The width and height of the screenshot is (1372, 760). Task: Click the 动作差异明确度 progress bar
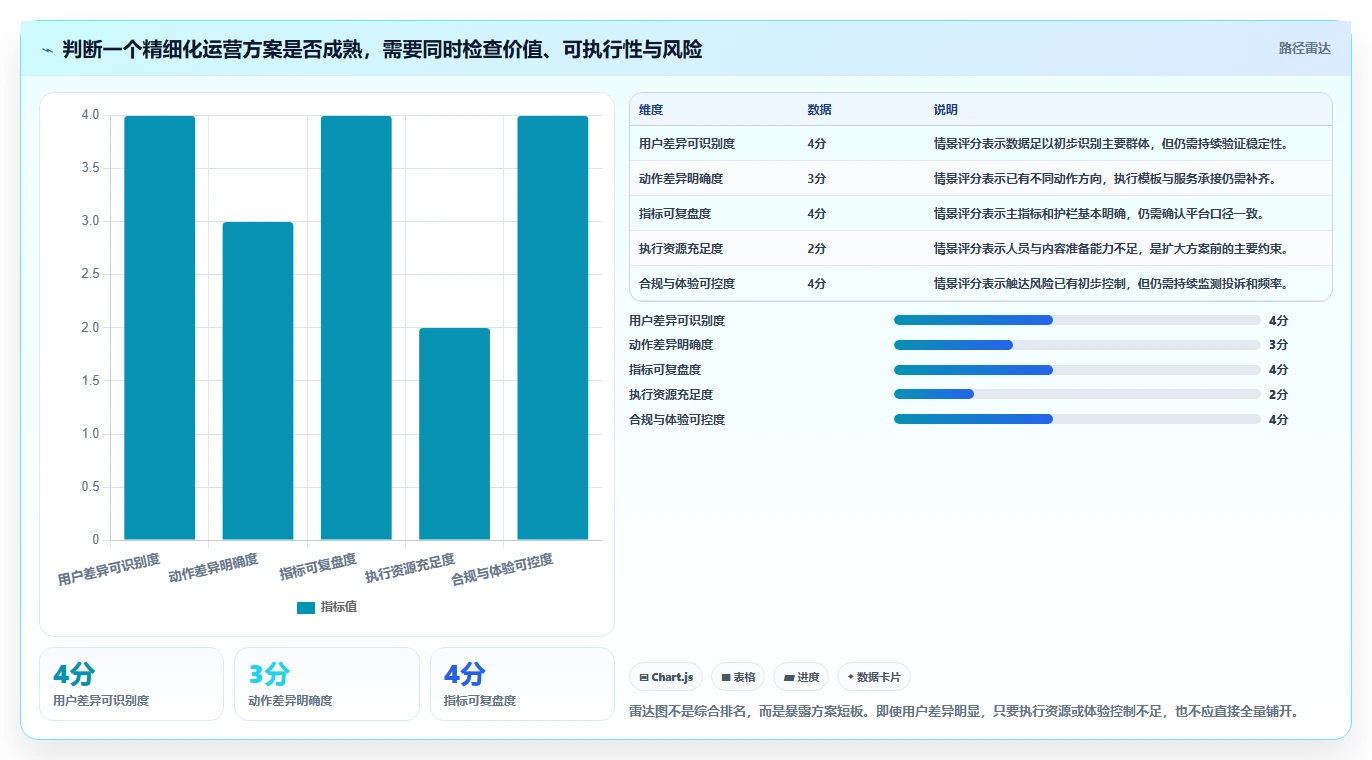point(1077,345)
